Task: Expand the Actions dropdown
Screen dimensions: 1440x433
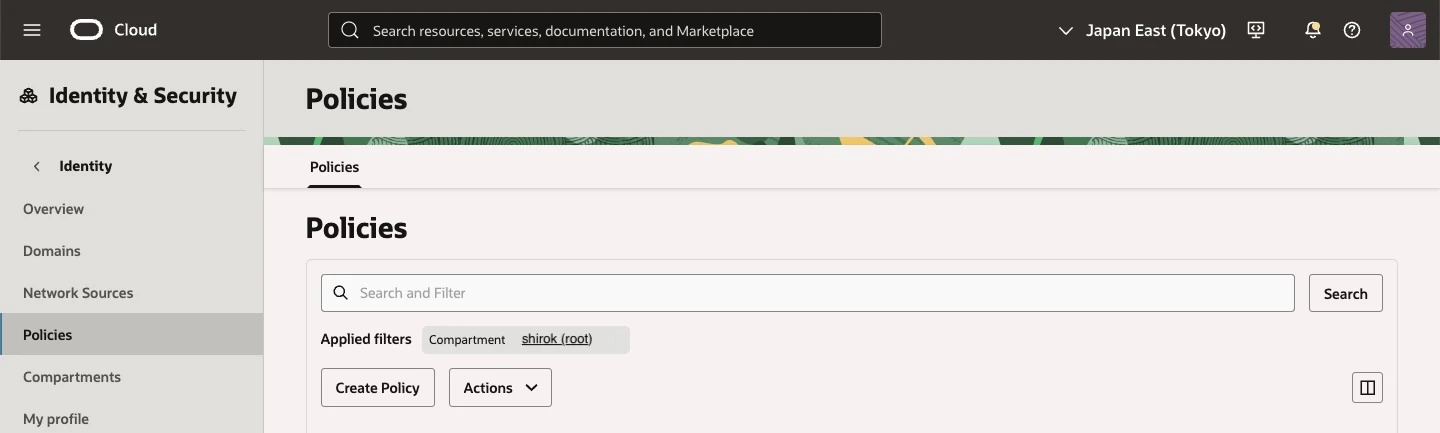Action: [500, 388]
